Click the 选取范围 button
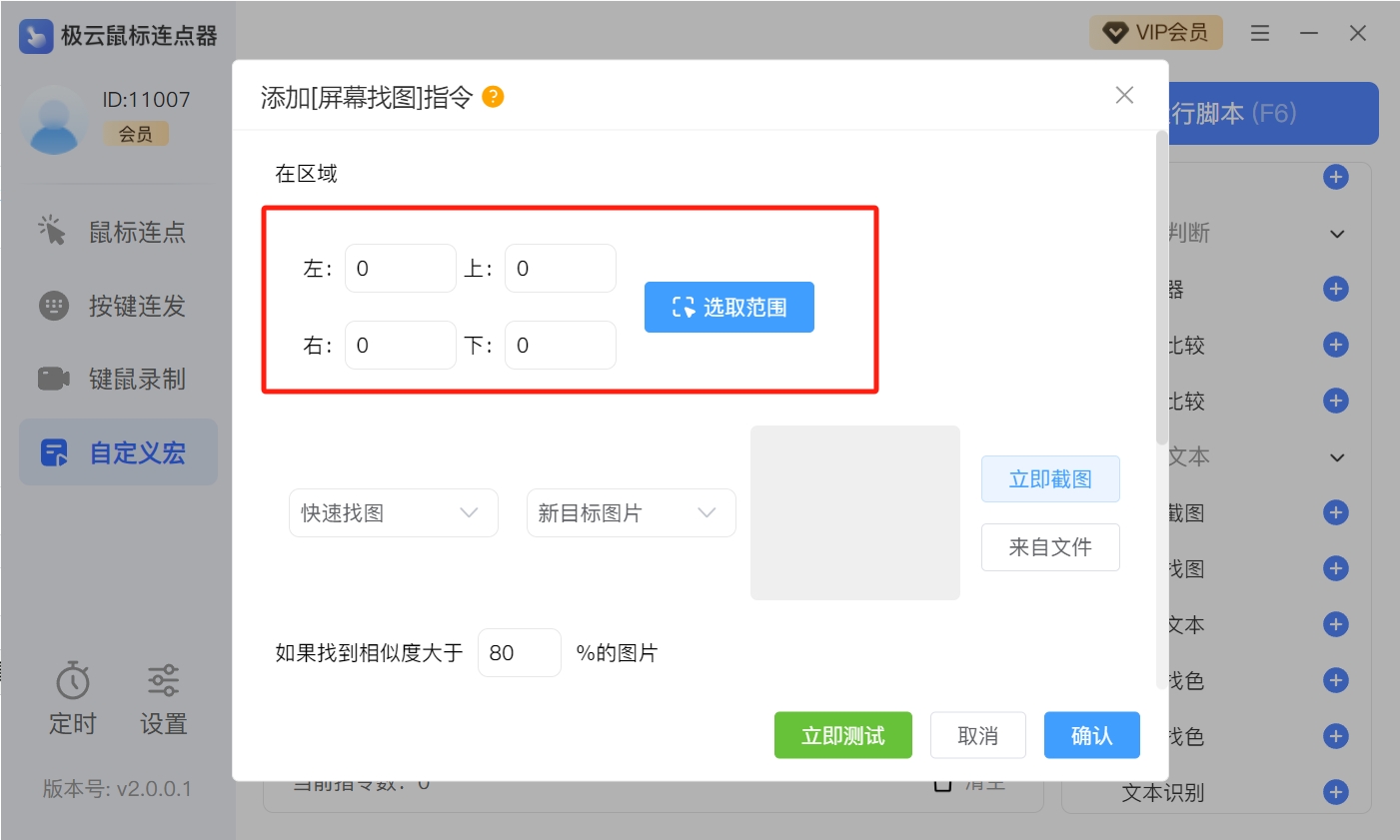The height and width of the screenshot is (840, 1400). (728, 307)
